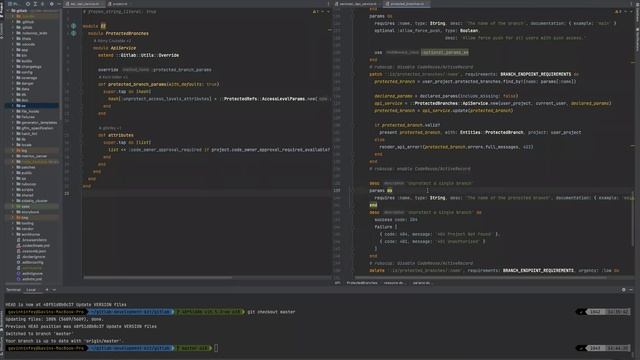Expand the ee folder
The height and width of the screenshot is (360, 640).
(x=13, y=106)
